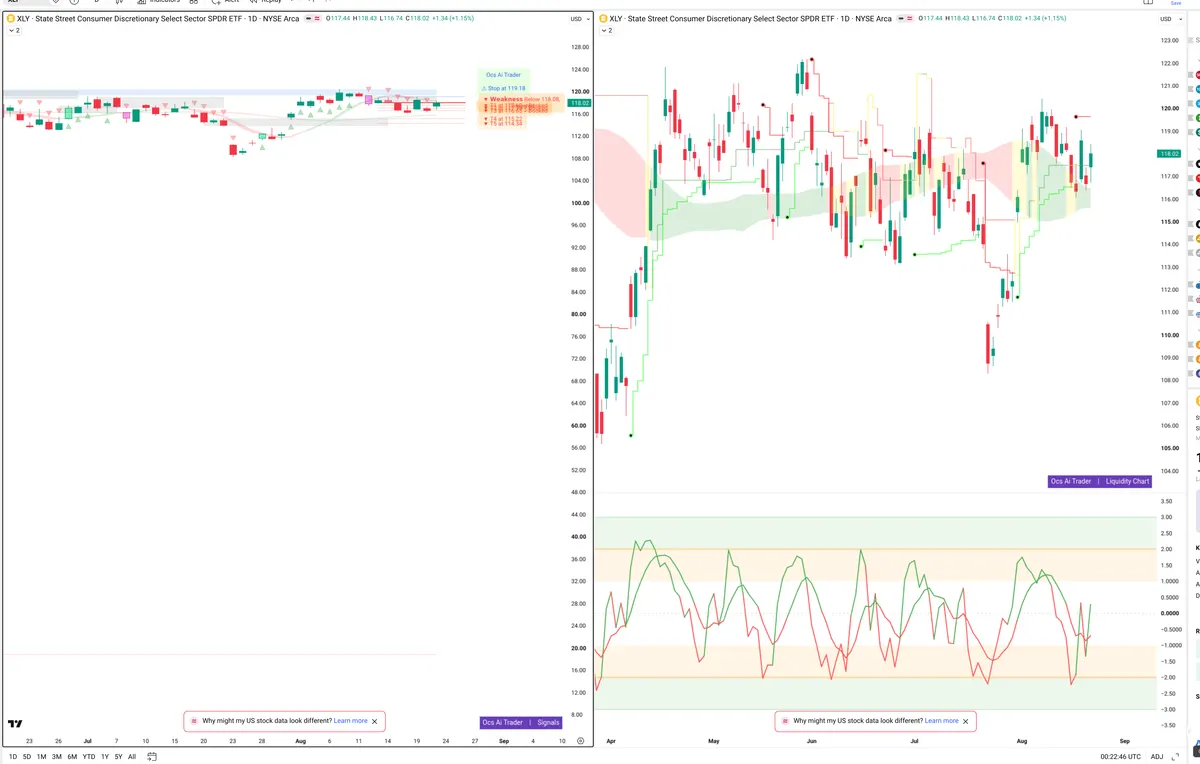Click the 118.02 current price label on right chart
Image resolution: width=1200 pixels, height=764 pixels.
coord(1169,153)
